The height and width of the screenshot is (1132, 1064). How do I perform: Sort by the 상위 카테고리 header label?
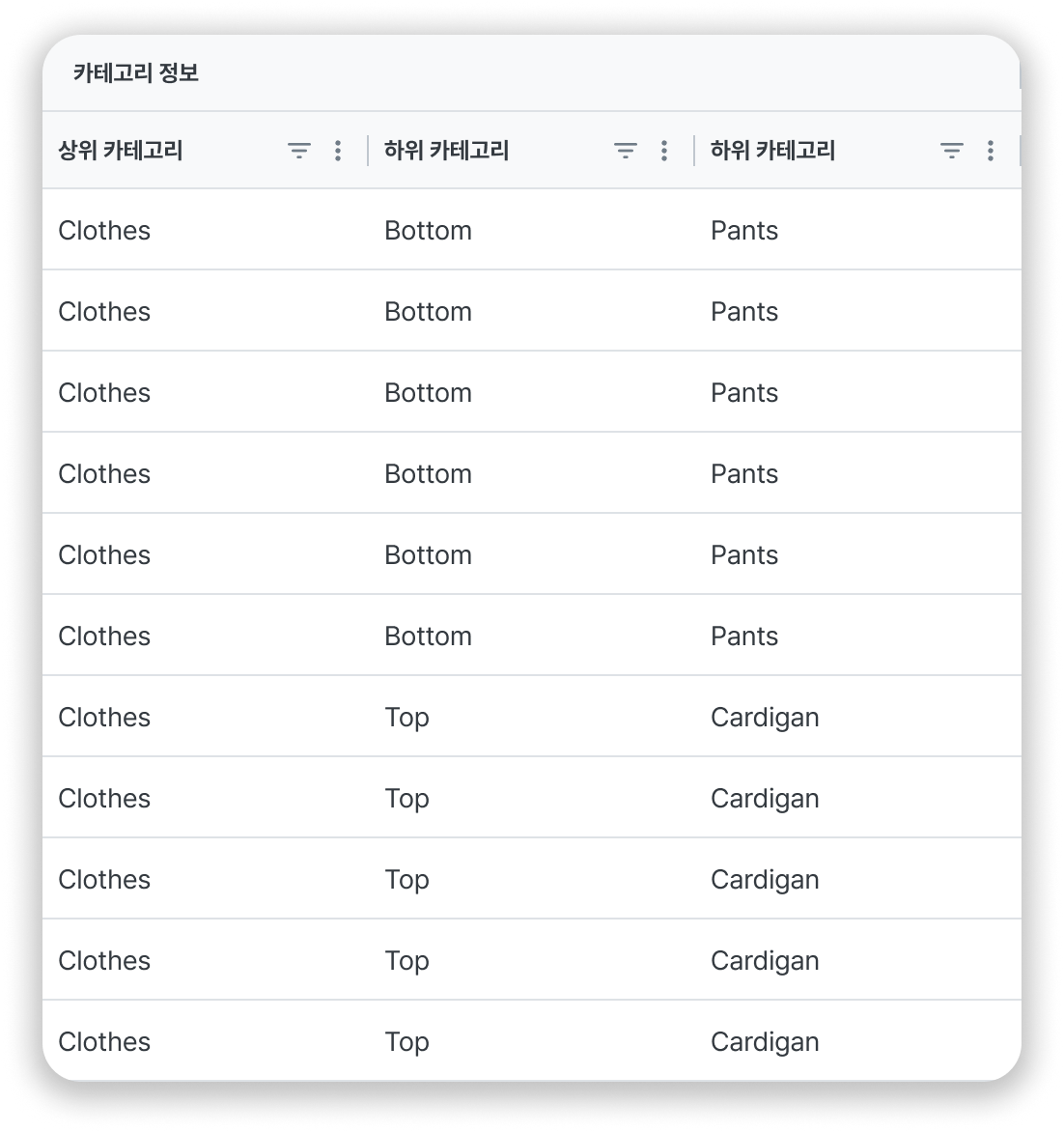(120, 150)
